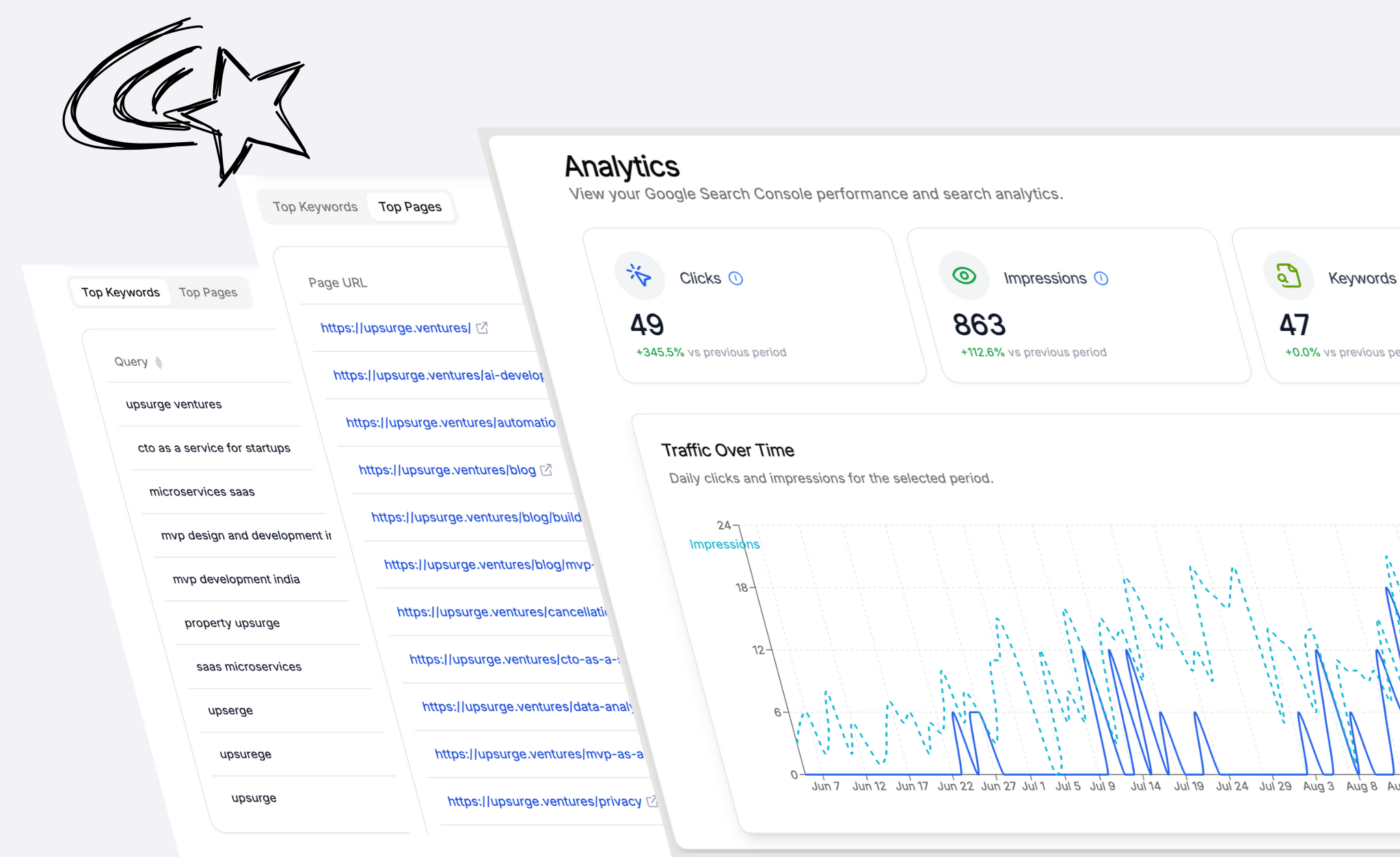Click the 'saas microservices' query row
Image resolution: width=1400 pixels, height=857 pixels.
249,667
